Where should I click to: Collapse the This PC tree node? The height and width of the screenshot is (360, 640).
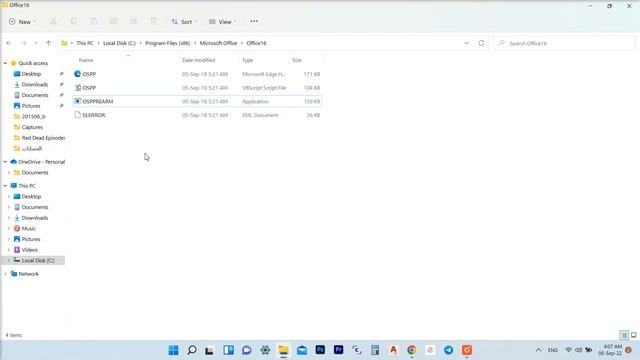pyautogui.click(x=5, y=186)
